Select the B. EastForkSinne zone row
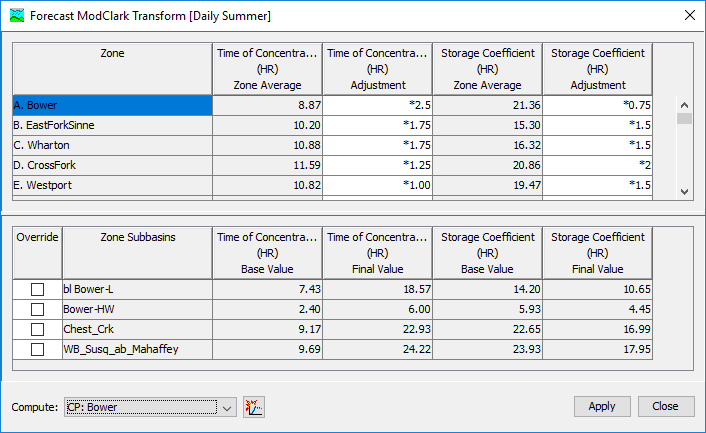Viewport: 706px width, 433px height. click(111, 125)
